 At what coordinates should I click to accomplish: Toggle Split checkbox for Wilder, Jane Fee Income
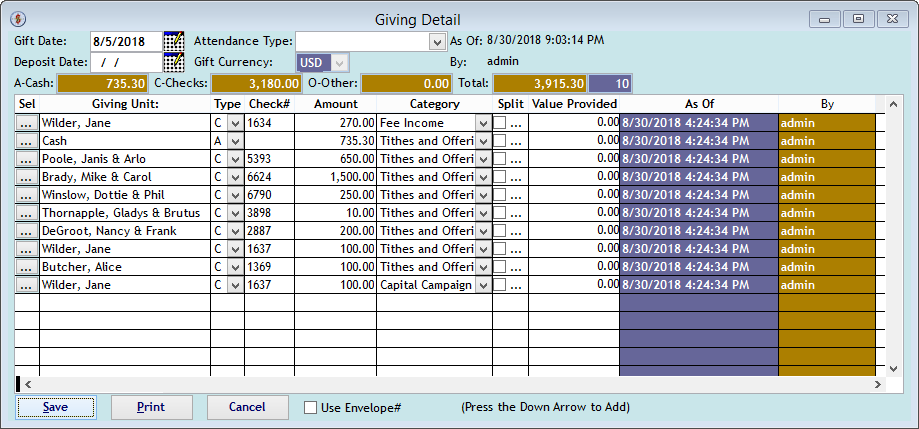500,123
